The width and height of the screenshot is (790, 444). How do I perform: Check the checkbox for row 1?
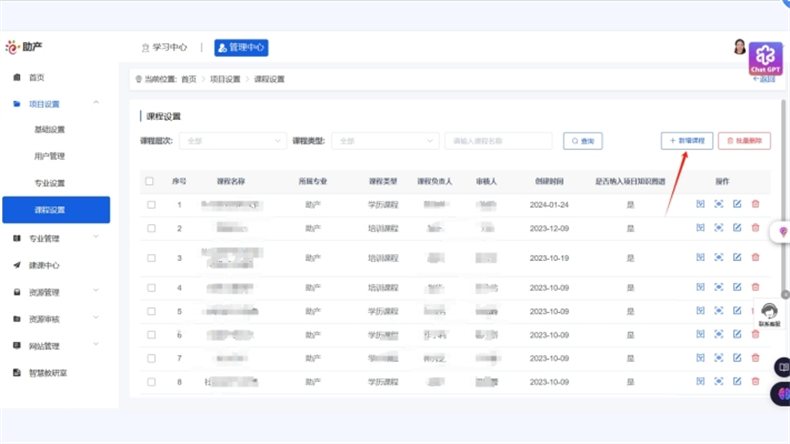pyautogui.click(x=150, y=205)
